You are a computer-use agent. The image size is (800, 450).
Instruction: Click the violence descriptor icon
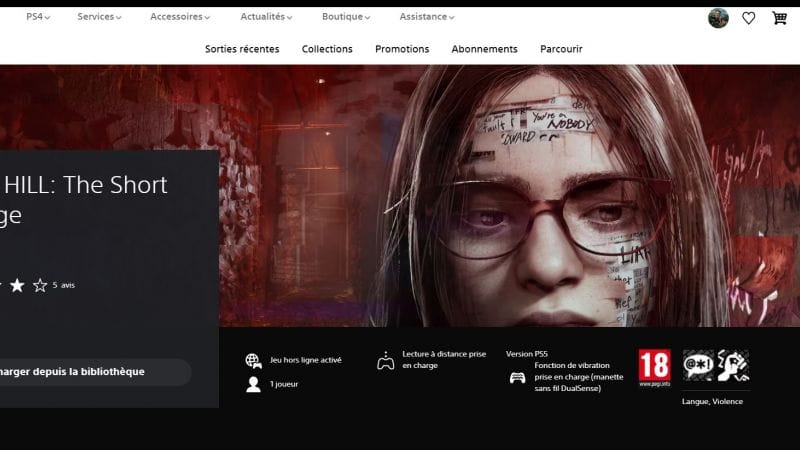[734, 365]
